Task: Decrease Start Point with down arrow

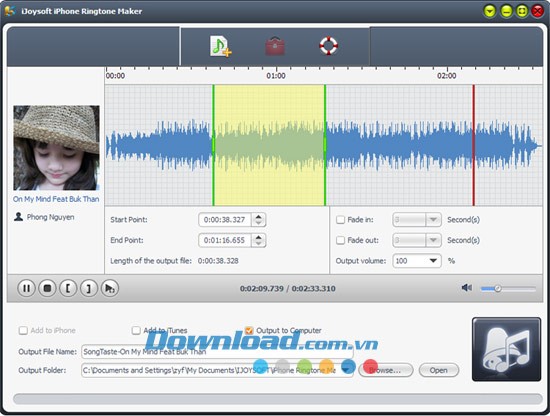Action: click(259, 223)
